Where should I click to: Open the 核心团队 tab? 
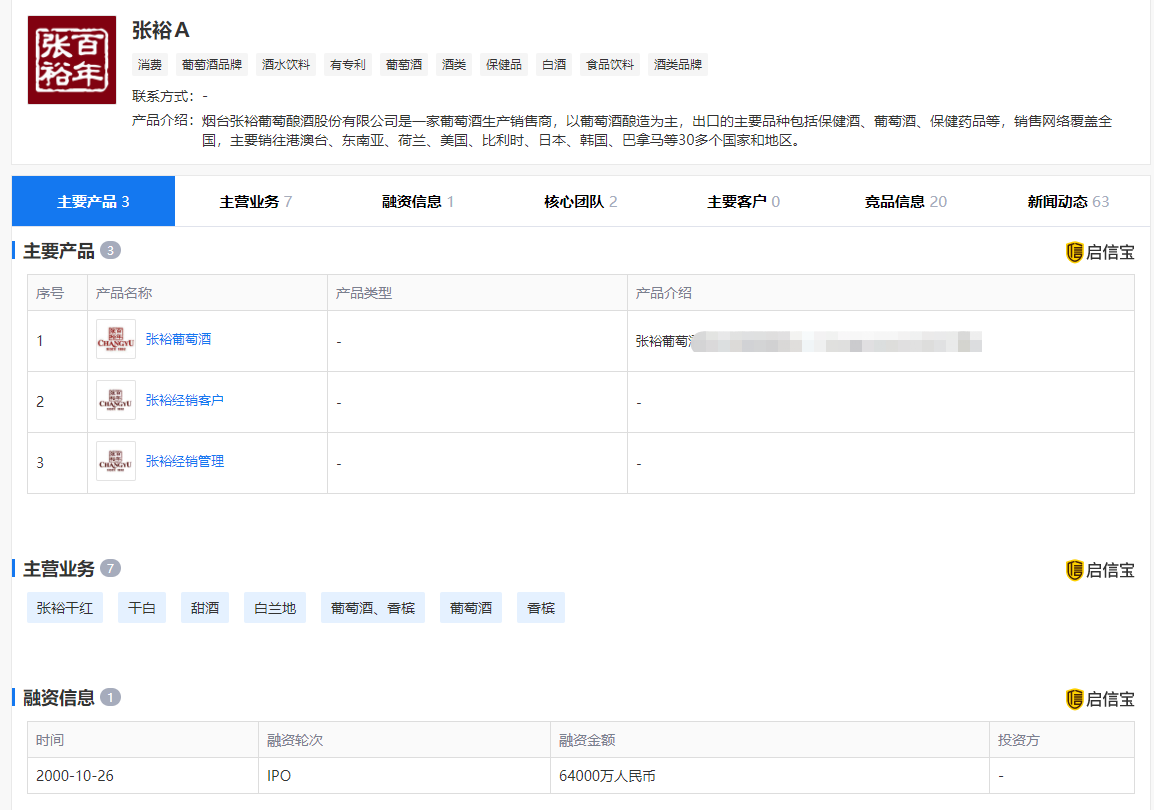point(581,201)
